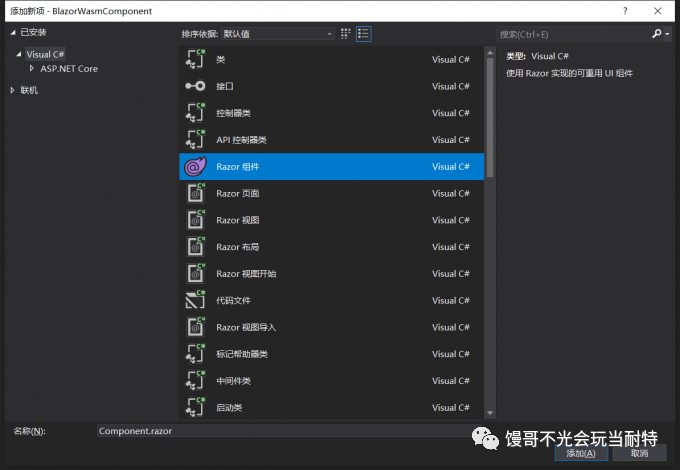Open the search options dropdown arrow

click(667, 34)
